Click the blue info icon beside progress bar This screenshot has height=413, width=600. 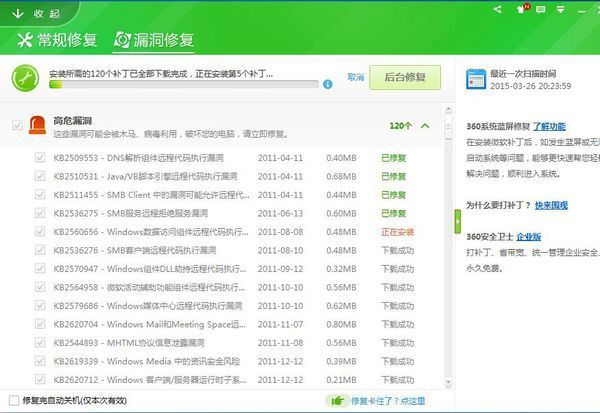pos(328,84)
